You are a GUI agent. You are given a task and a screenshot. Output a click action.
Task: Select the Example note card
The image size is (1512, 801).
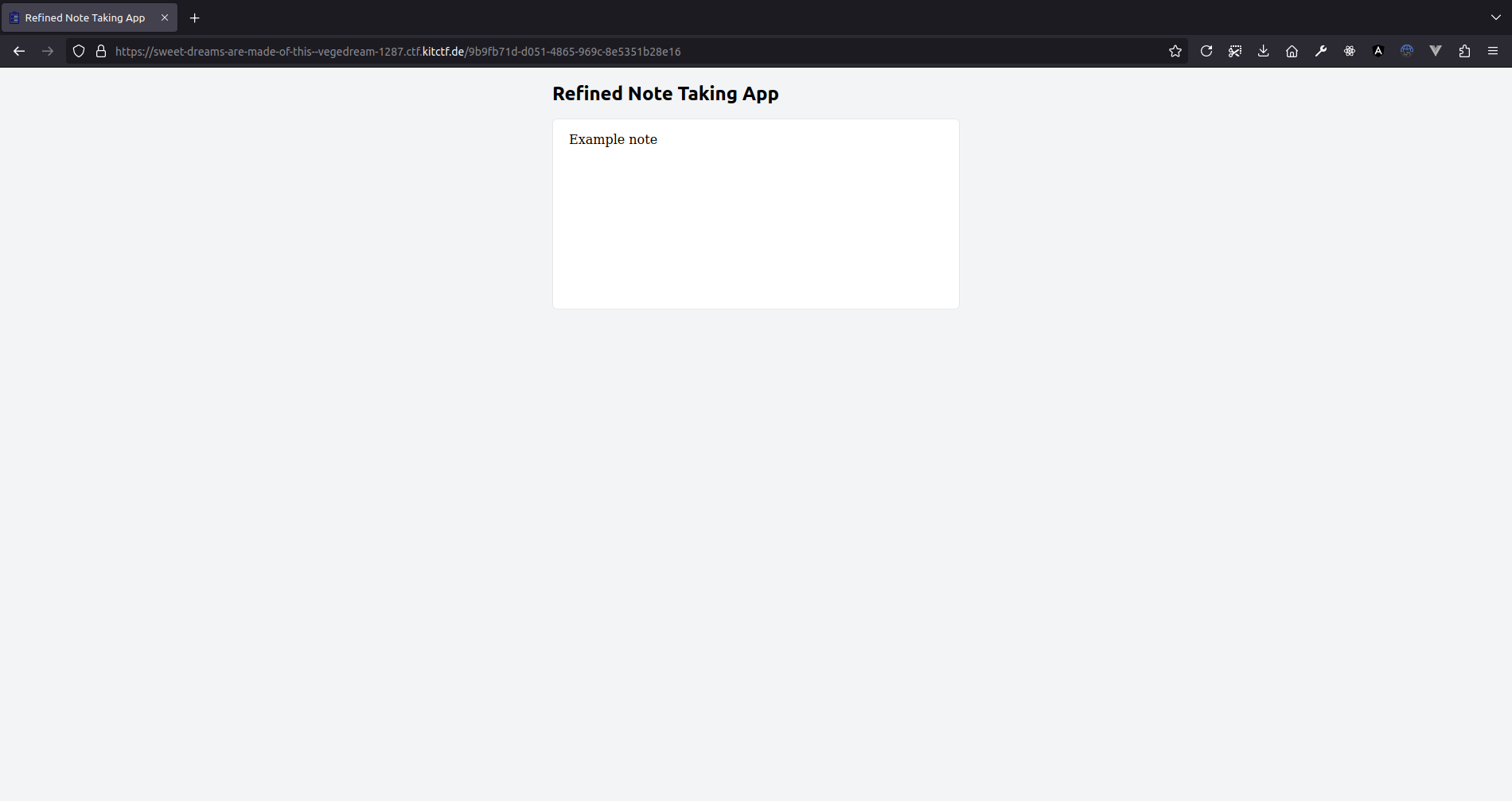(755, 213)
